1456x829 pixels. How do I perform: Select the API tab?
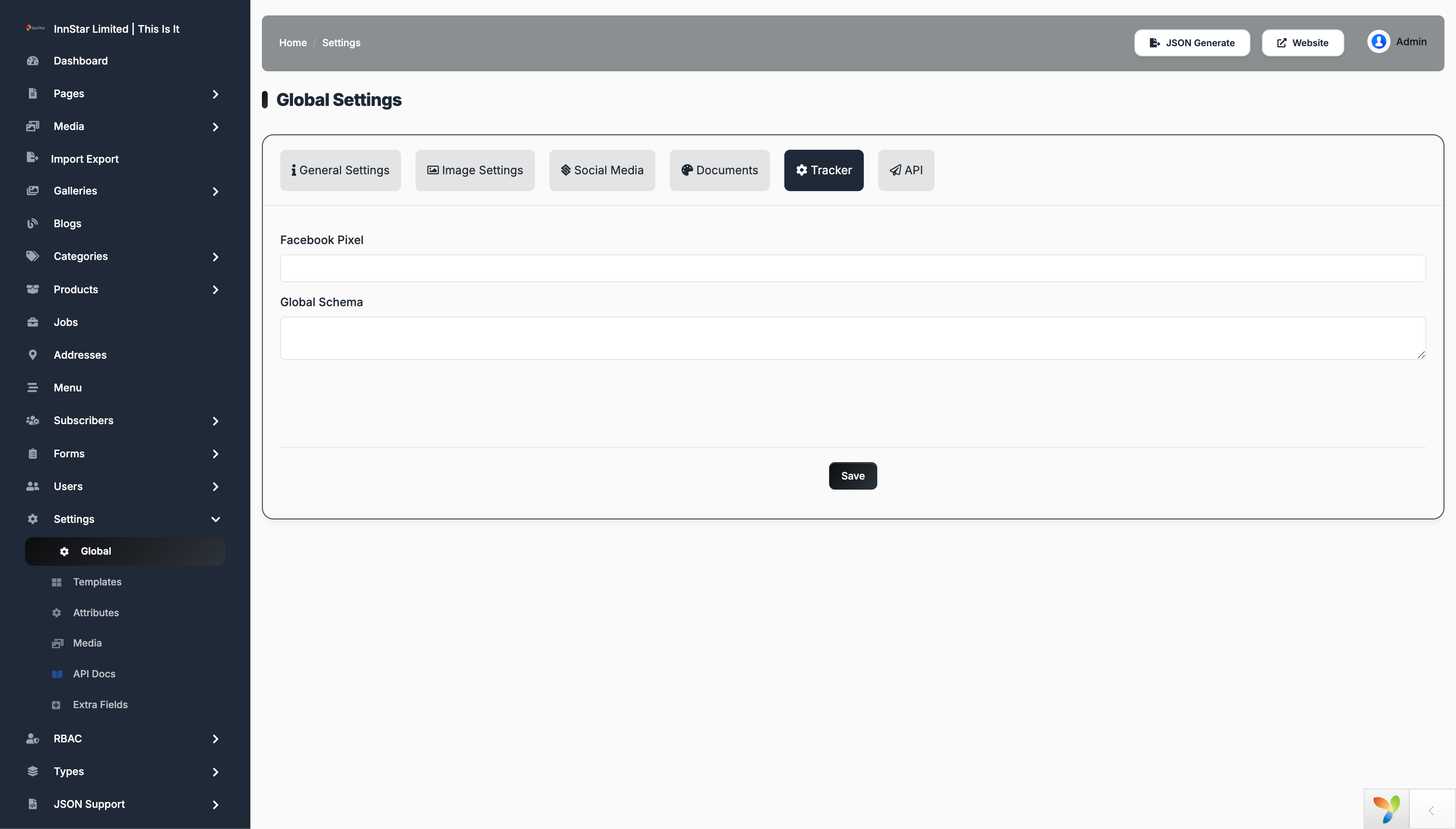point(906,170)
